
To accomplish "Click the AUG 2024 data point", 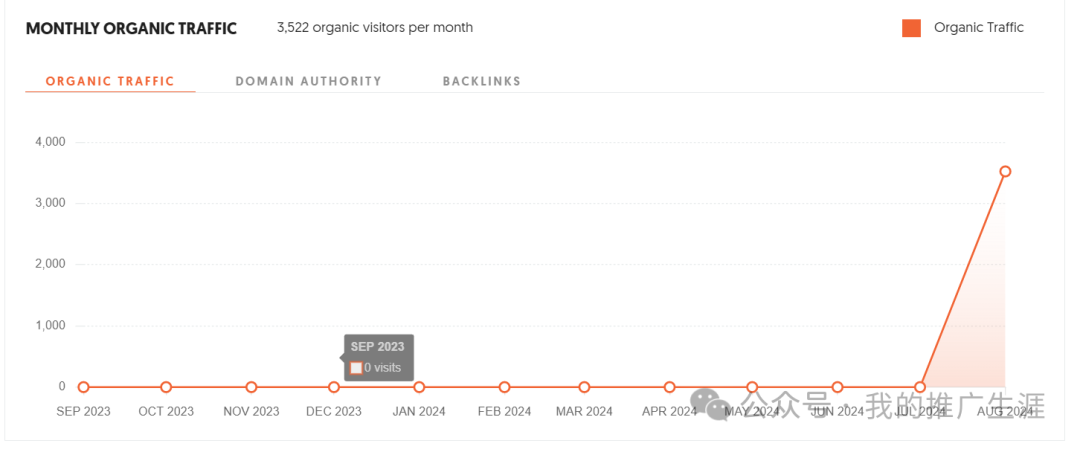I will [x=1005, y=171].
